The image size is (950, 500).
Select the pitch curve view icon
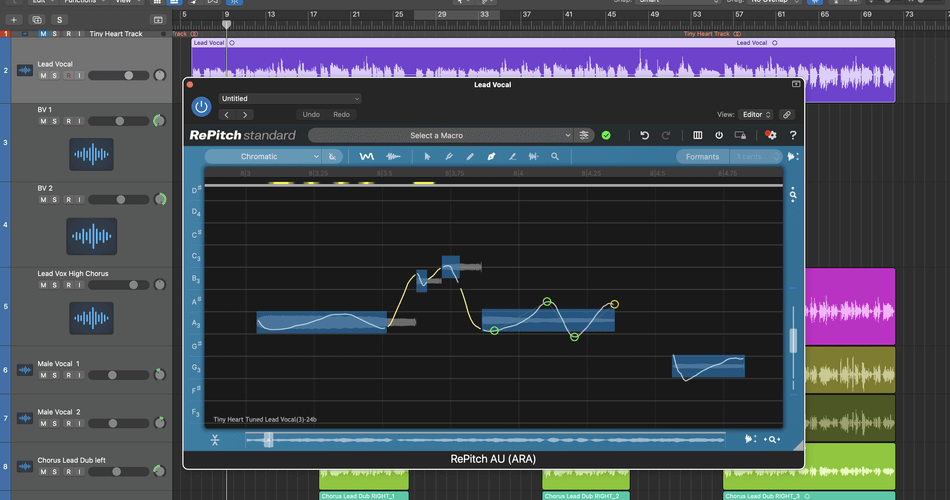point(367,156)
